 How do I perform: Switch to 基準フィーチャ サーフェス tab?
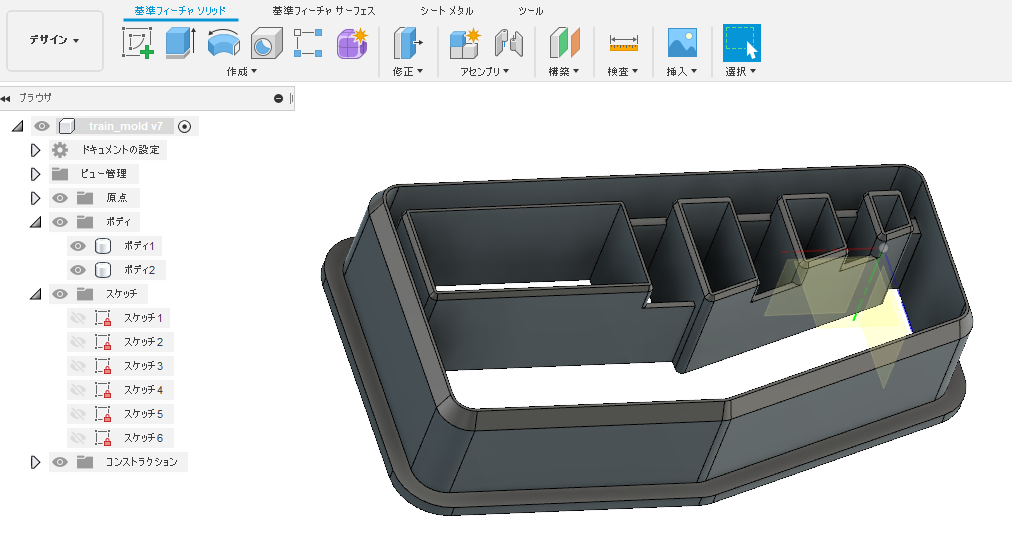[x=323, y=11]
